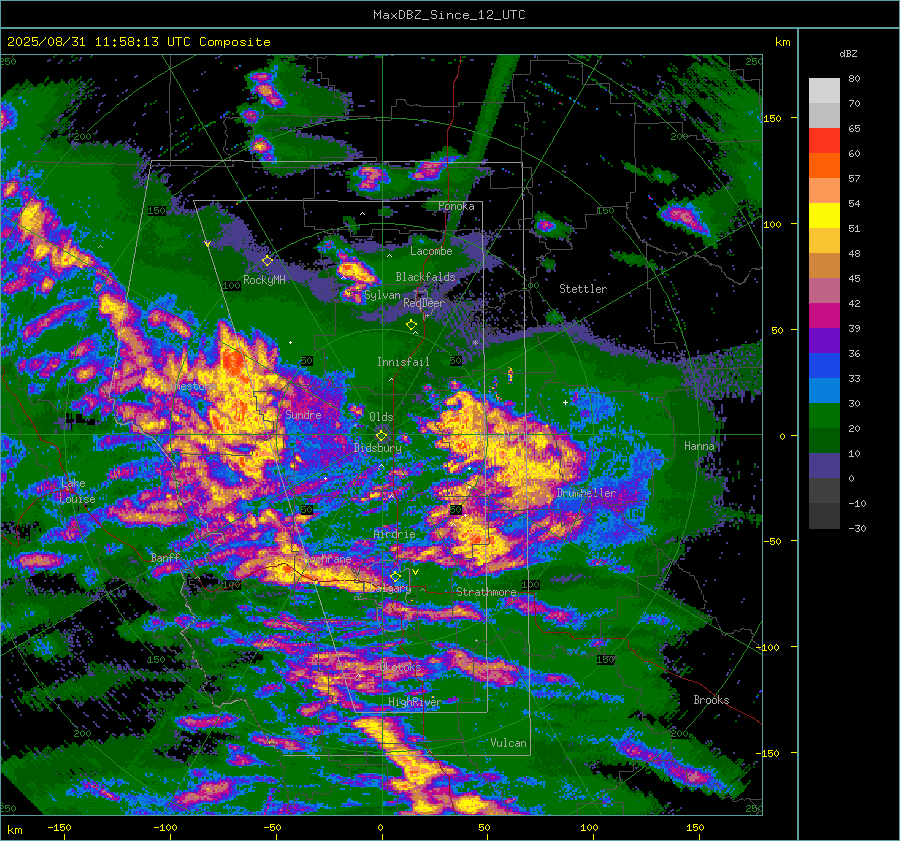
Task: Click the -30 value in dBZ legend
Action: click(x=857, y=528)
